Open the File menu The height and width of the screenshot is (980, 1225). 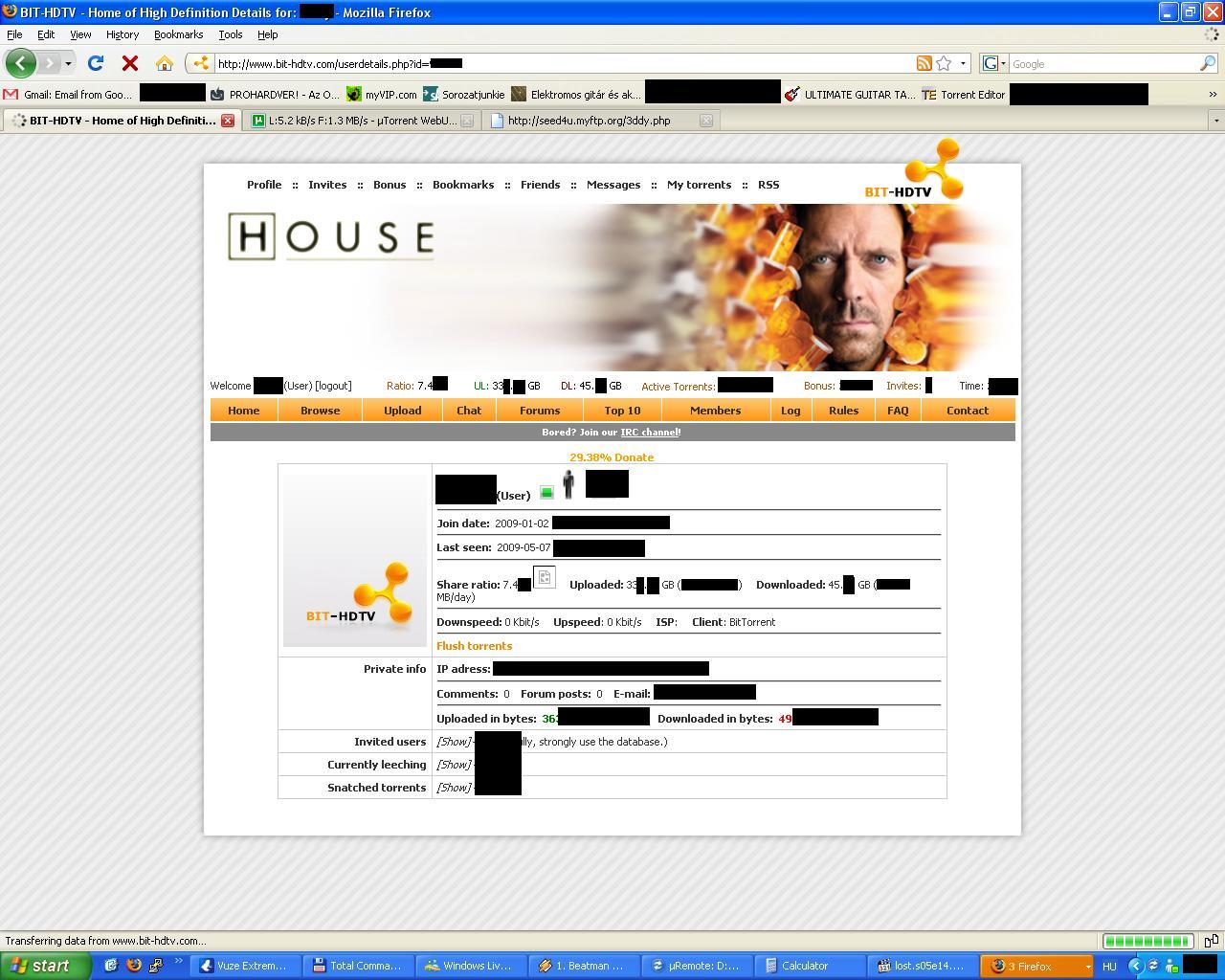click(x=14, y=34)
